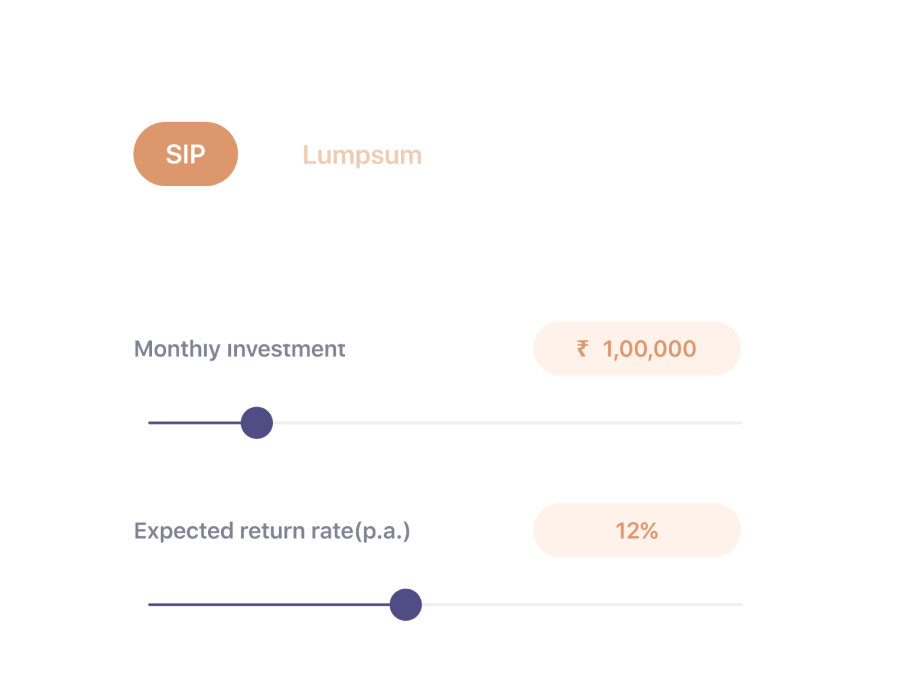This screenshot has height=686, width=915.
Task: Click the Expected return rate(p.a.) label
Action: click(x=272, y=531)
